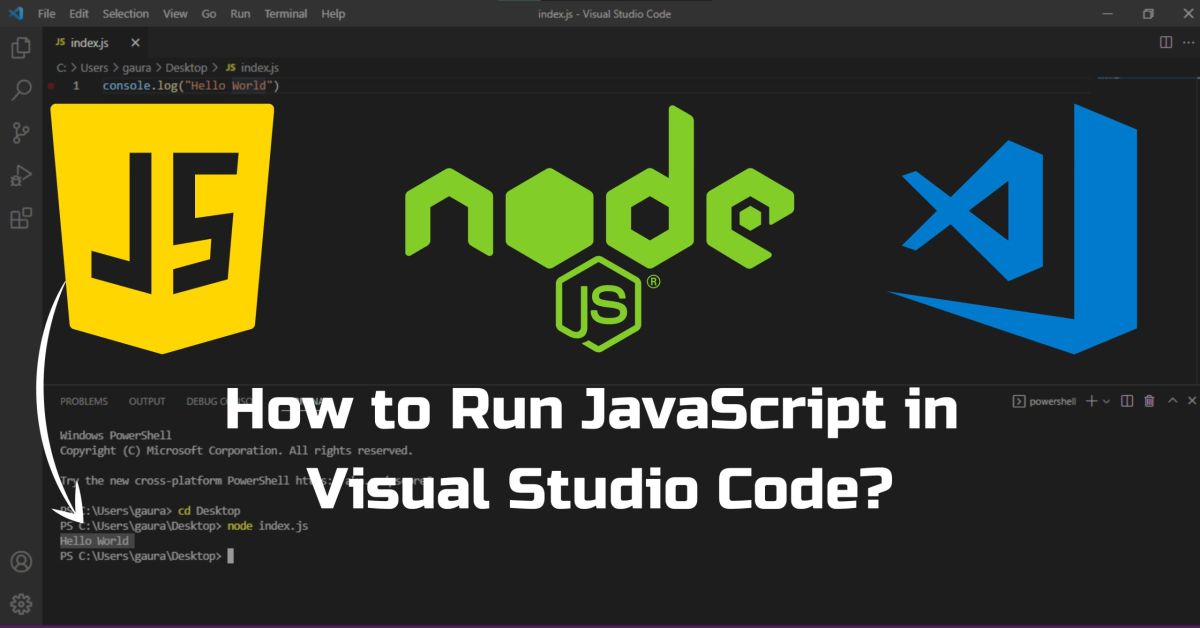Open the Terminal menu

pyautogui.click(x=285, y=13)
